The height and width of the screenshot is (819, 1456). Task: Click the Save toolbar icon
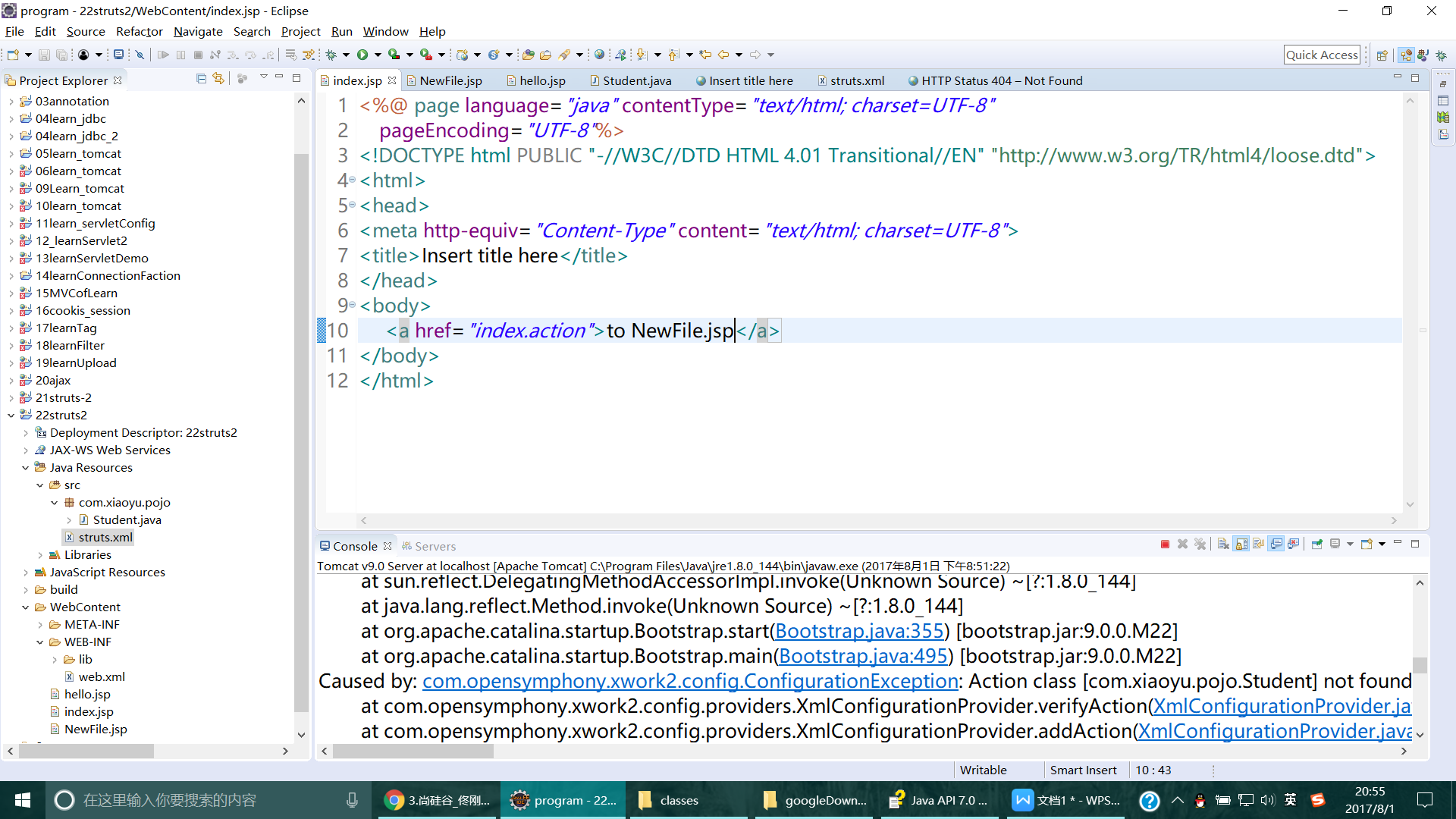pos(44,55)
